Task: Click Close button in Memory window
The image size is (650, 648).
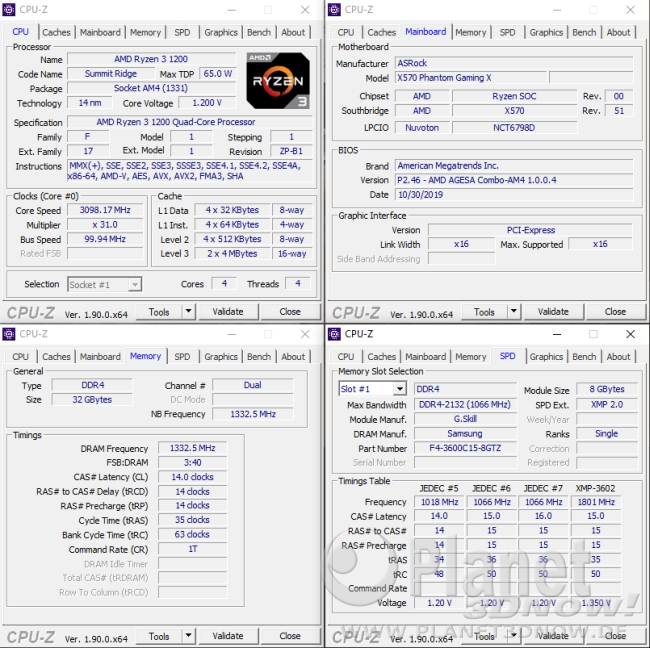Action: click(x=290, y=636)
